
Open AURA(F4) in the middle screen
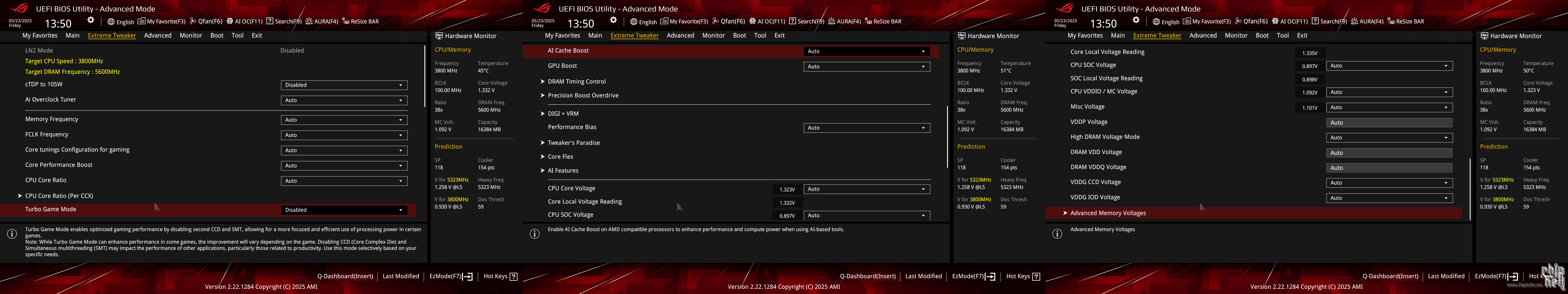844,21
